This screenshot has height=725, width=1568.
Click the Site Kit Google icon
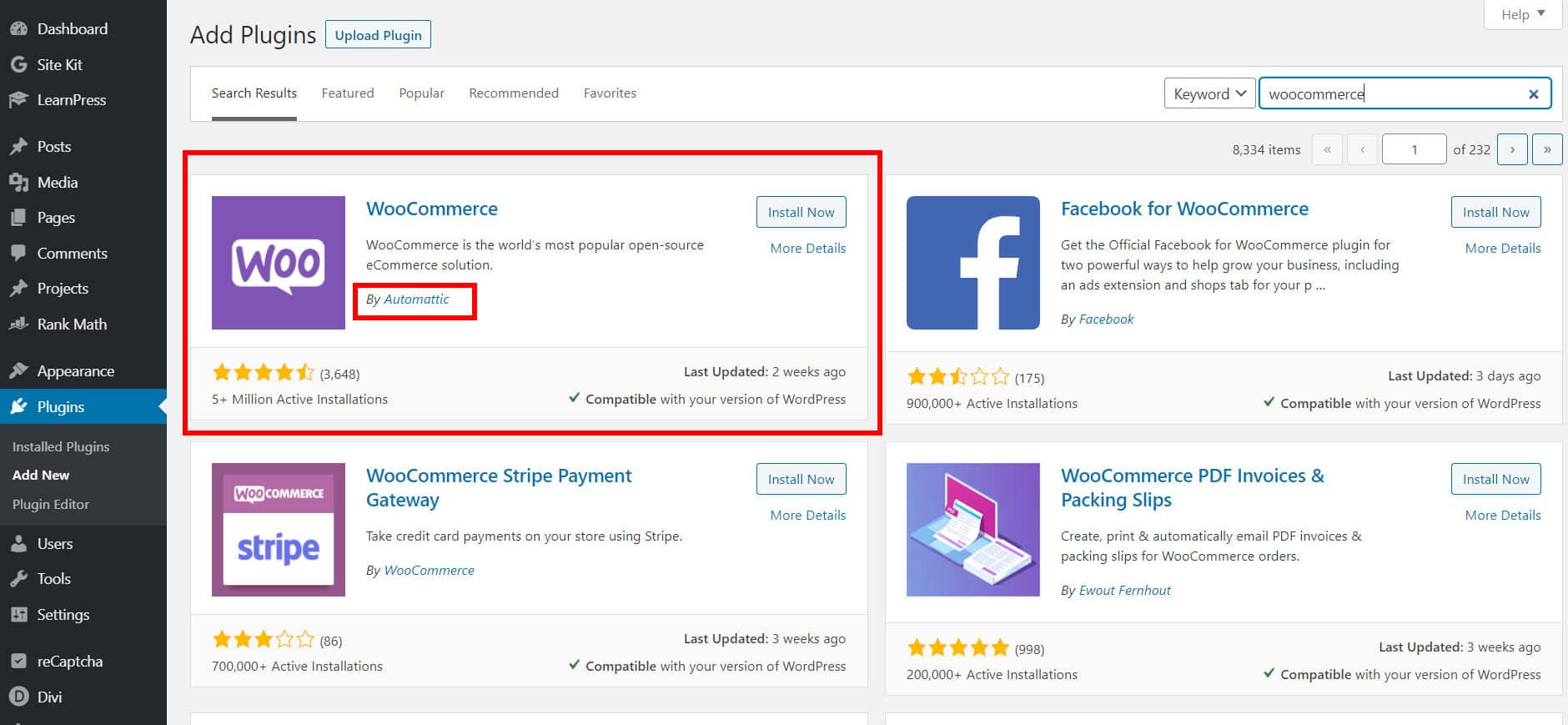[x=18, y=64]
